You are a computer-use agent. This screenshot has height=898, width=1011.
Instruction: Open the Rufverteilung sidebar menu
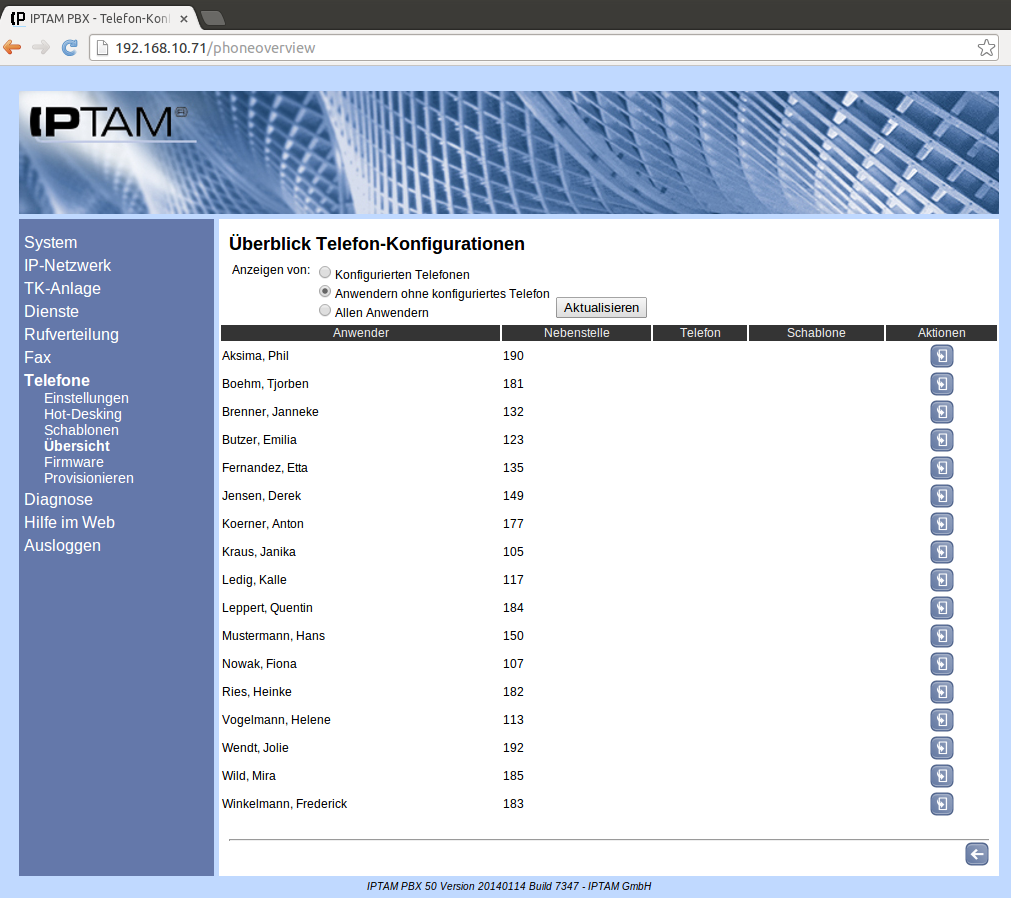(71, 334)
